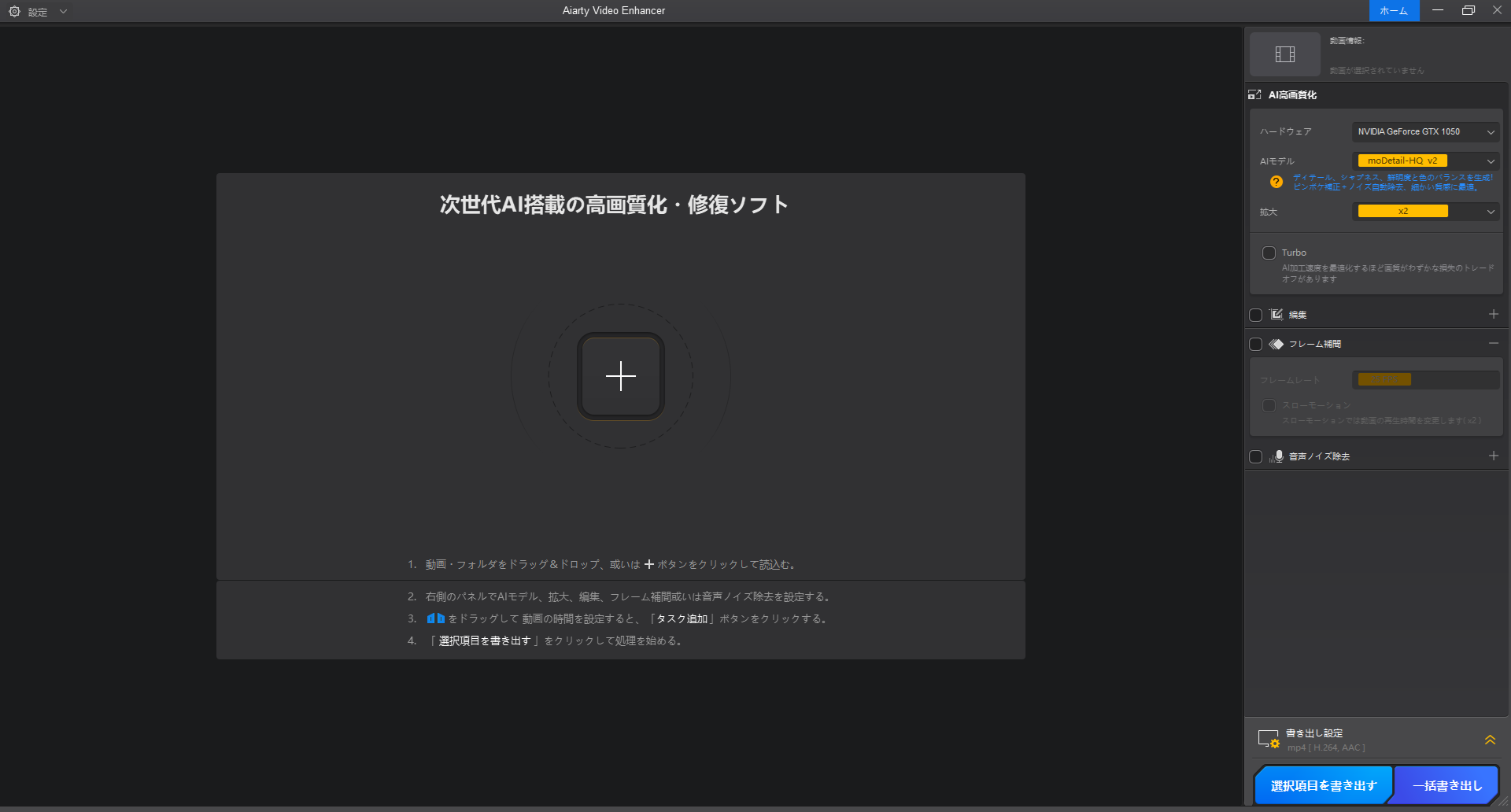Expand the 設定 dropdown arrow
This screenshot has height=812, width=1511.
pos(63,12)
